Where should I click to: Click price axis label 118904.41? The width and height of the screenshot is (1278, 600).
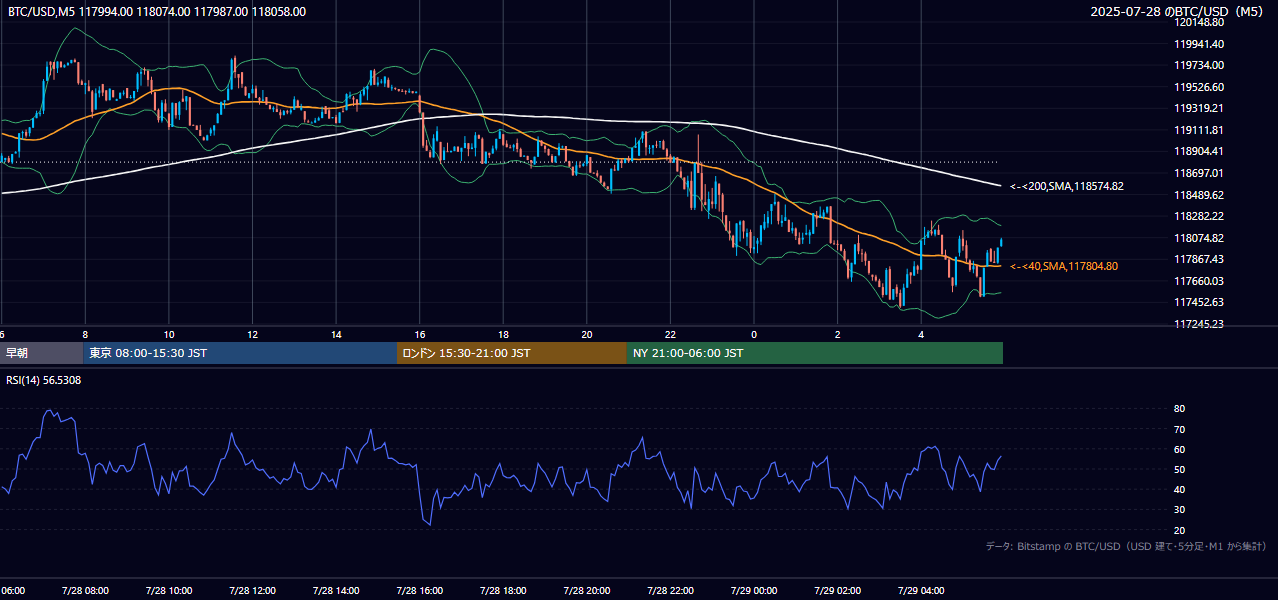1199,151
